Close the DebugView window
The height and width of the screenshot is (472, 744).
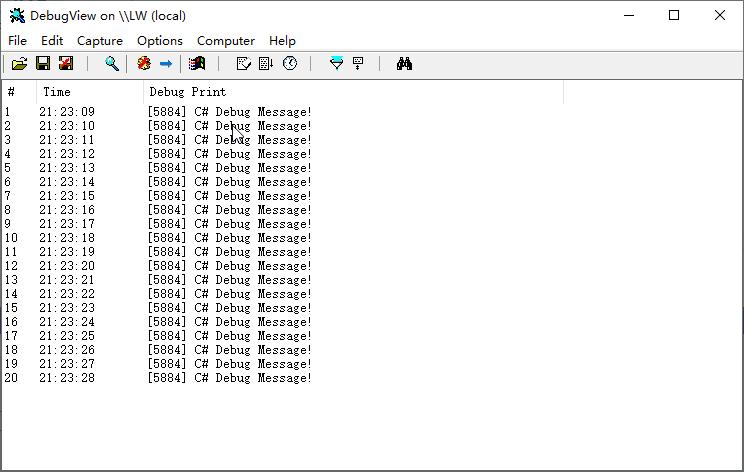[x=720, y=15]
